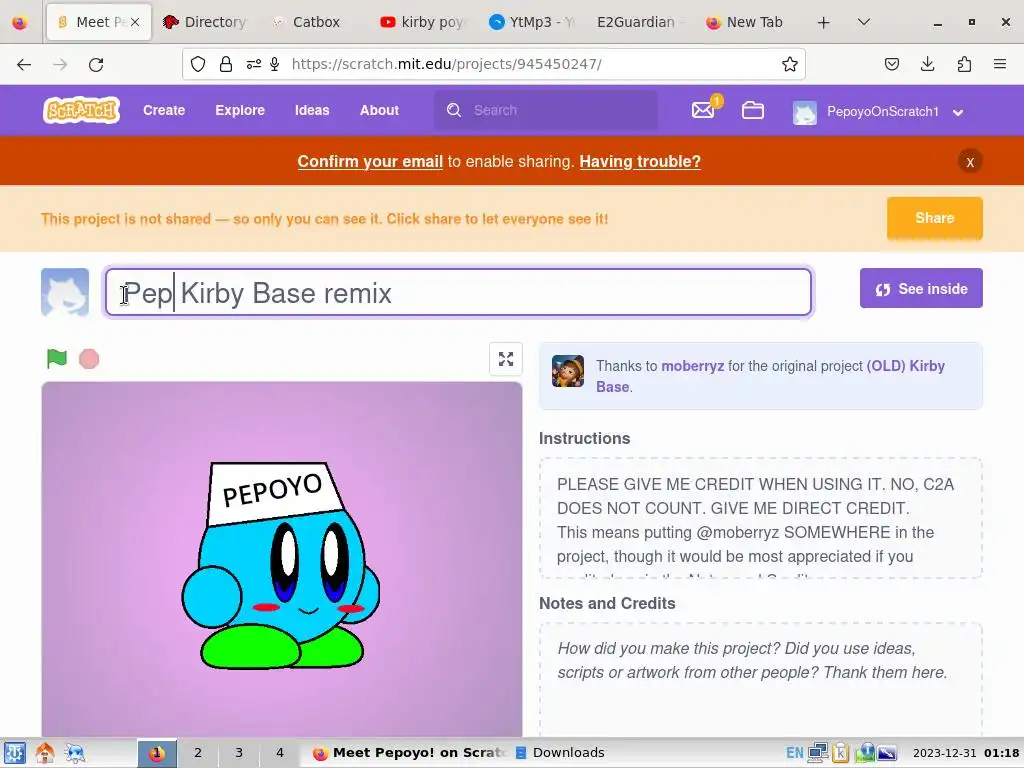Open the taskbar home folder icon

[45, 753]
